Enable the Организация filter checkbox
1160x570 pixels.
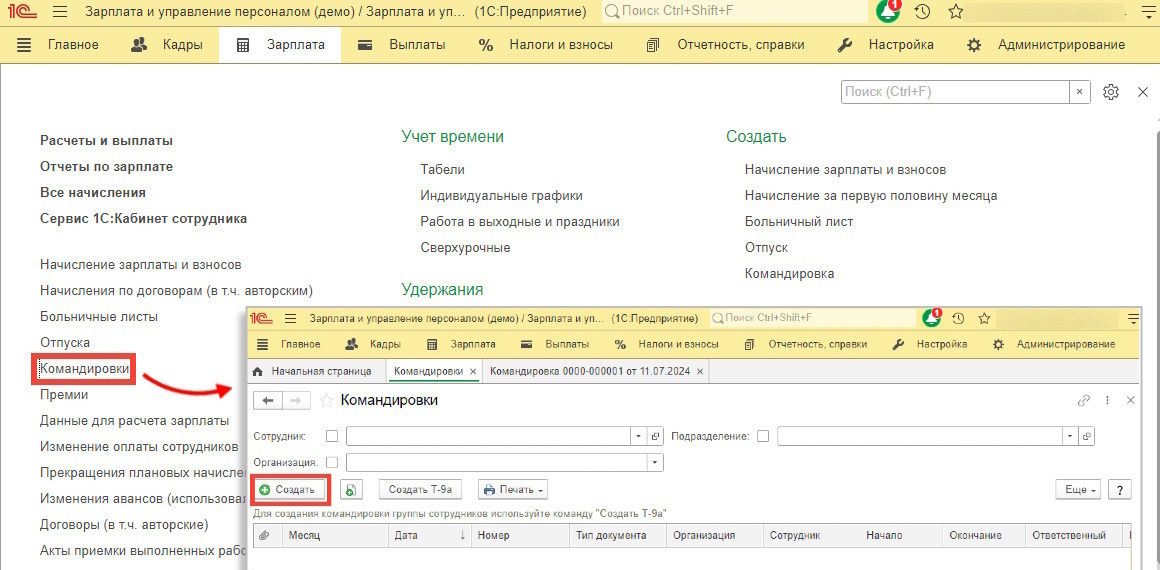pos(332,463)
